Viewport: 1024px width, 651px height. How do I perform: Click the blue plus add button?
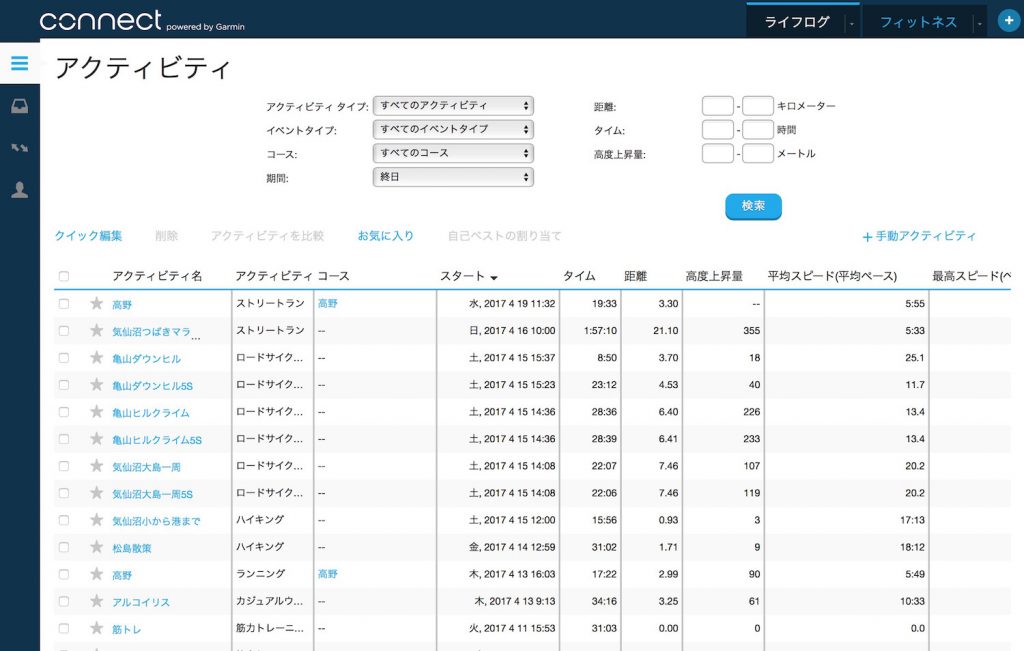[1009, 20]
